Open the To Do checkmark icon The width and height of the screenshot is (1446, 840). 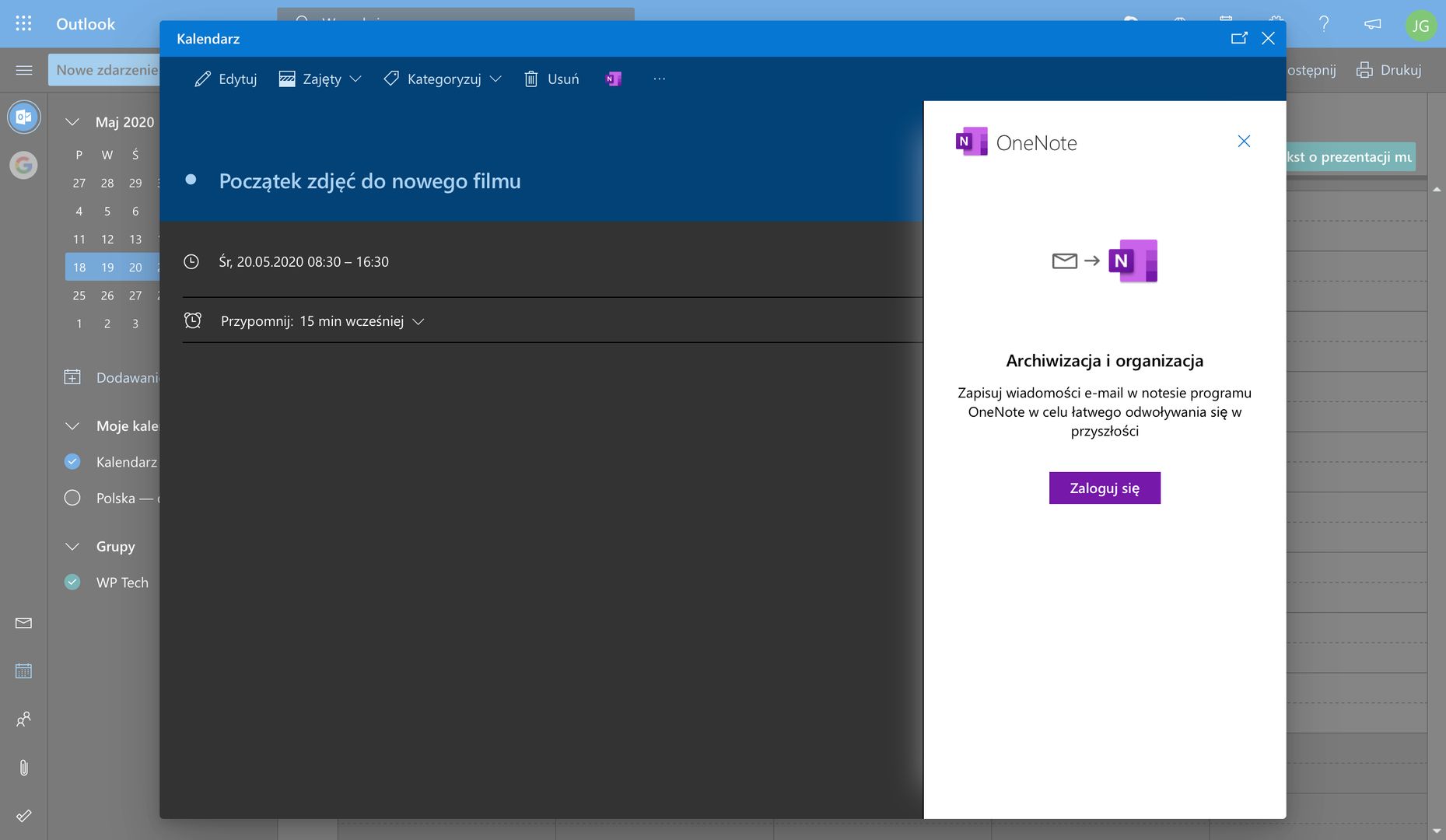[x=23, y=816]
